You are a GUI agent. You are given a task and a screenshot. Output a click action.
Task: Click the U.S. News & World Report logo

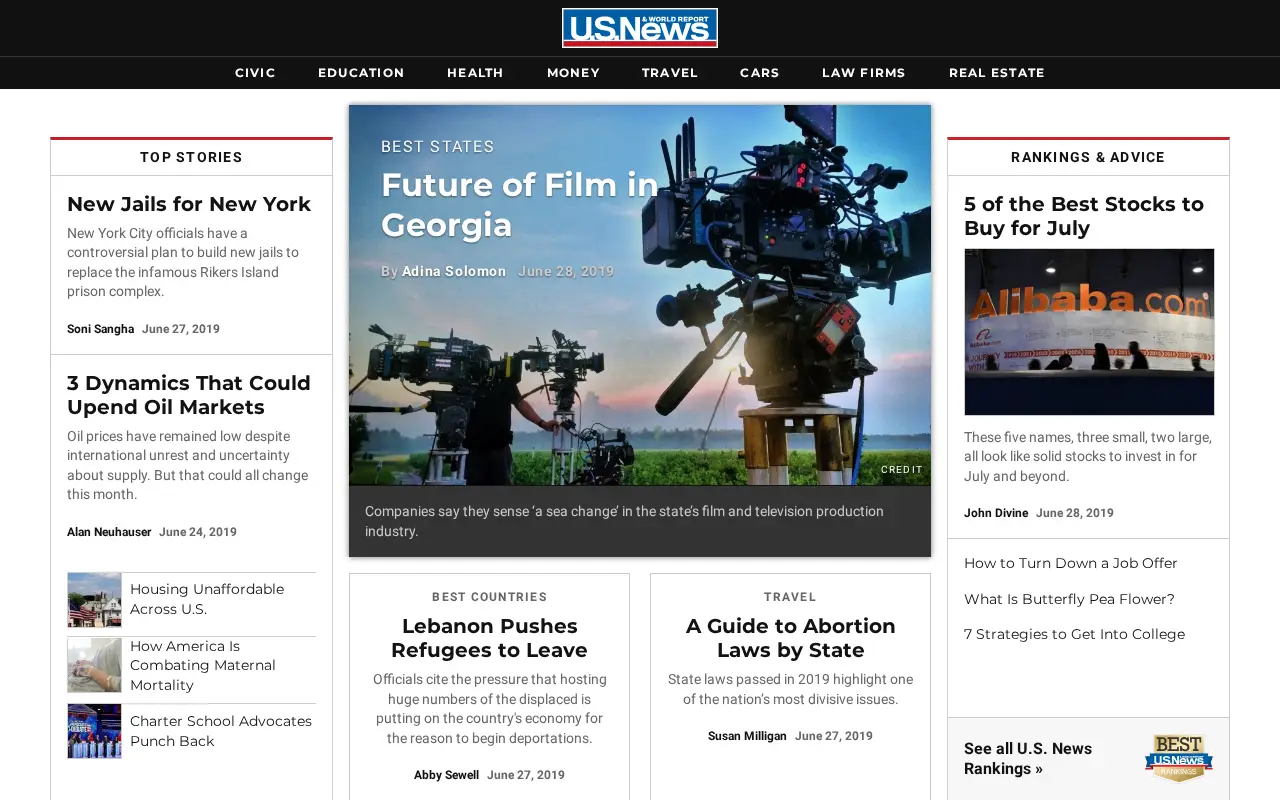[x=640, y=28]
